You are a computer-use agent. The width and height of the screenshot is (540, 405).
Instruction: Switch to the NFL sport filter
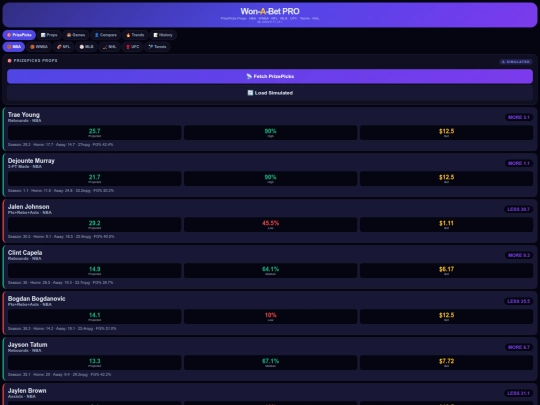(63, 47)
